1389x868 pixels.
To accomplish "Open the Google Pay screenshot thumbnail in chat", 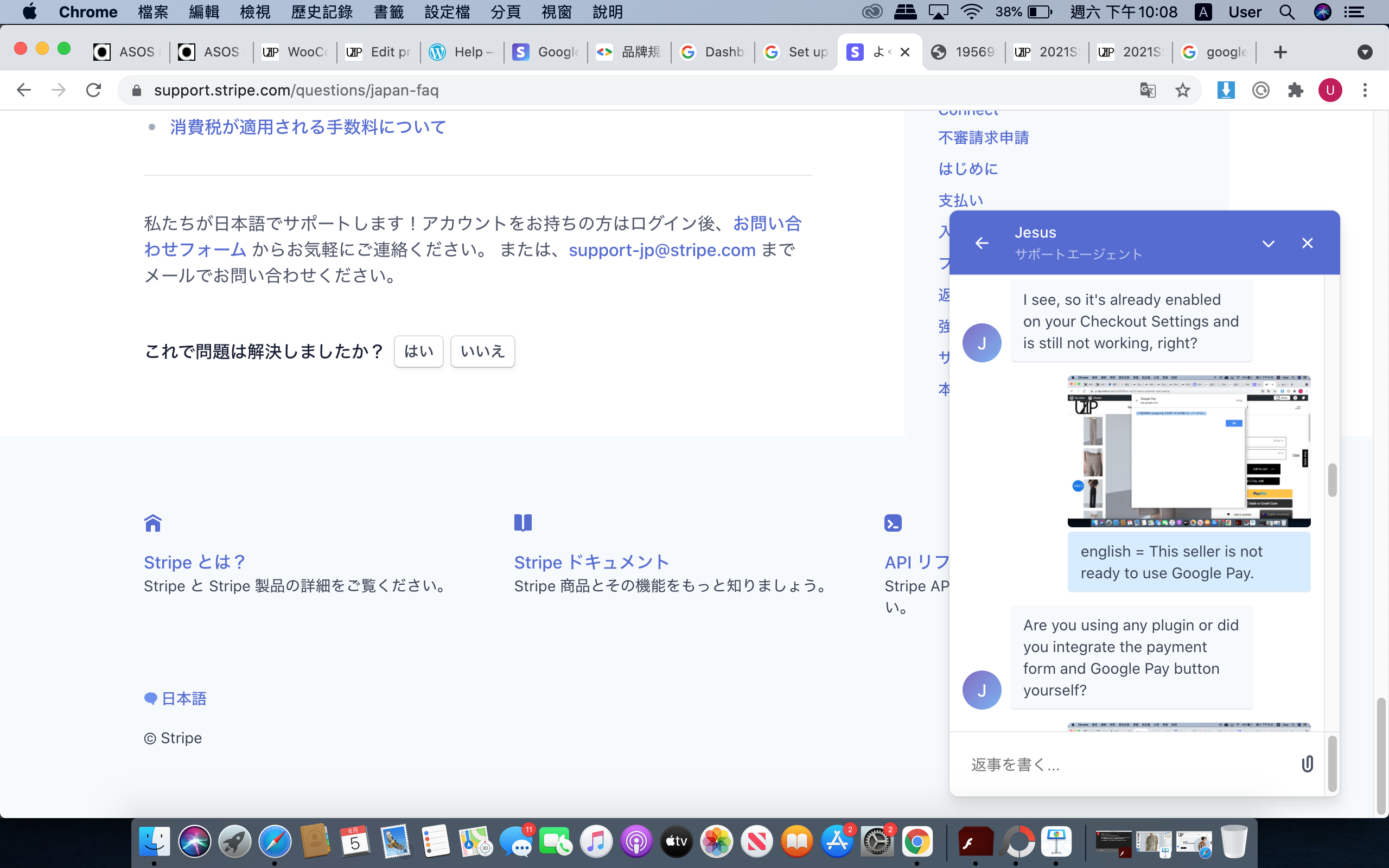I will [x=1189, y=451].
